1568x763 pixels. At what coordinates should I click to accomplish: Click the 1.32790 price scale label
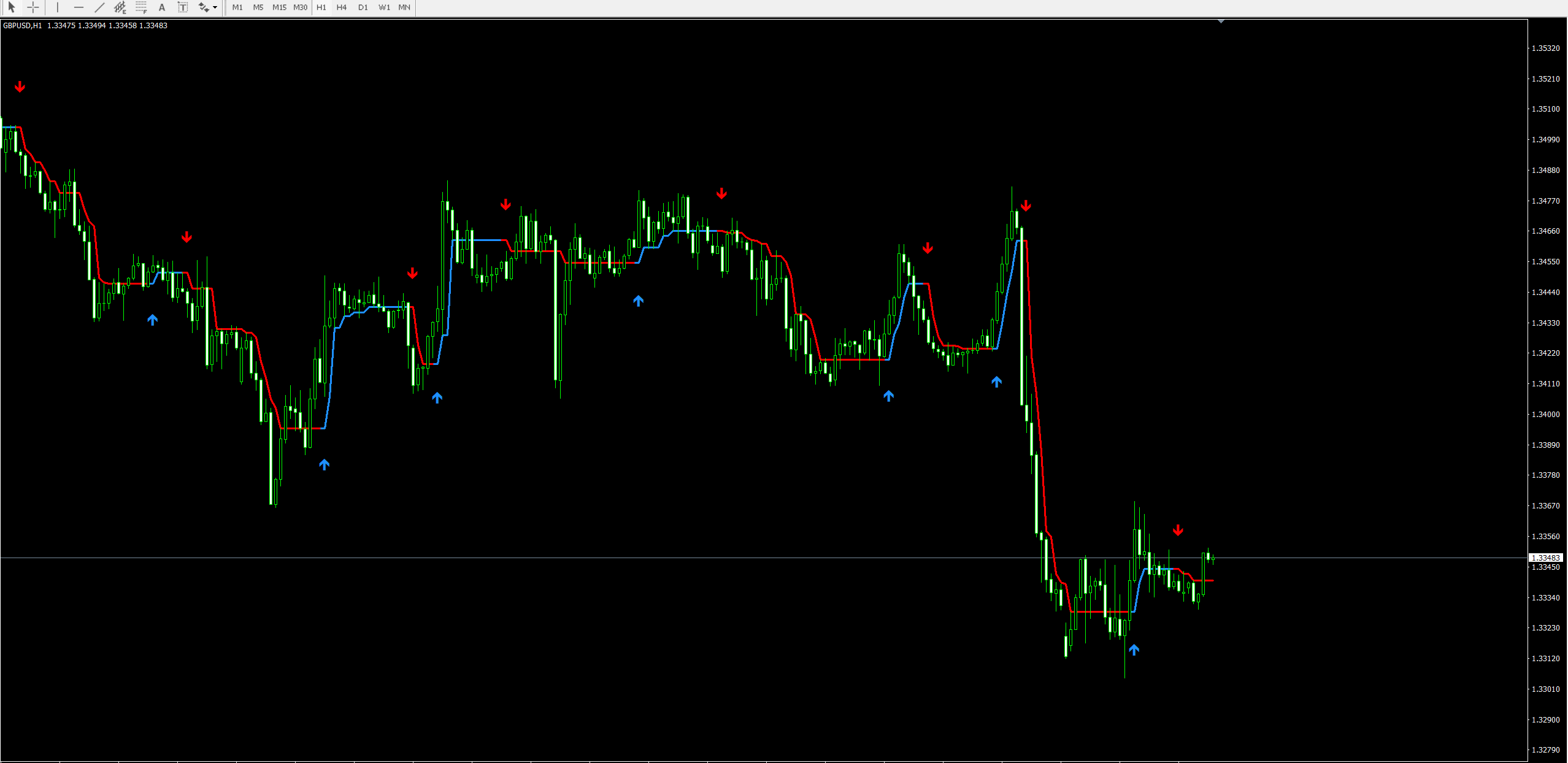coord(1545,750)
